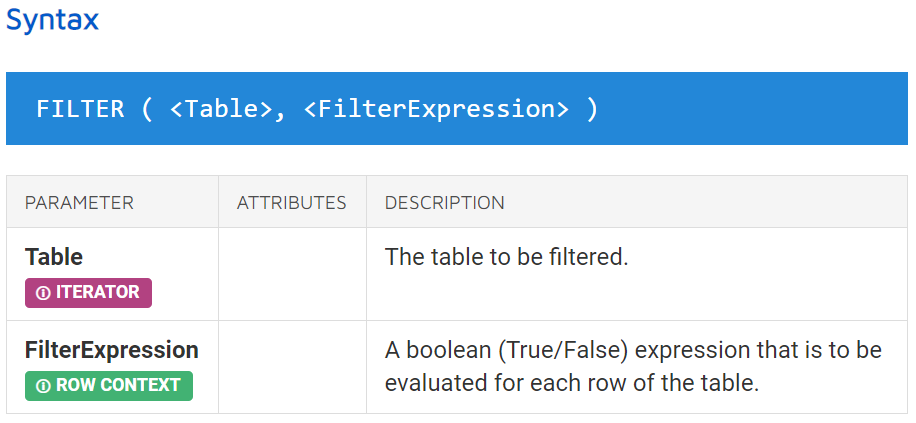This screenshot has width=916, height=423.
Task: Click 'The table to be filtered.' description
Action: (506, 257)
